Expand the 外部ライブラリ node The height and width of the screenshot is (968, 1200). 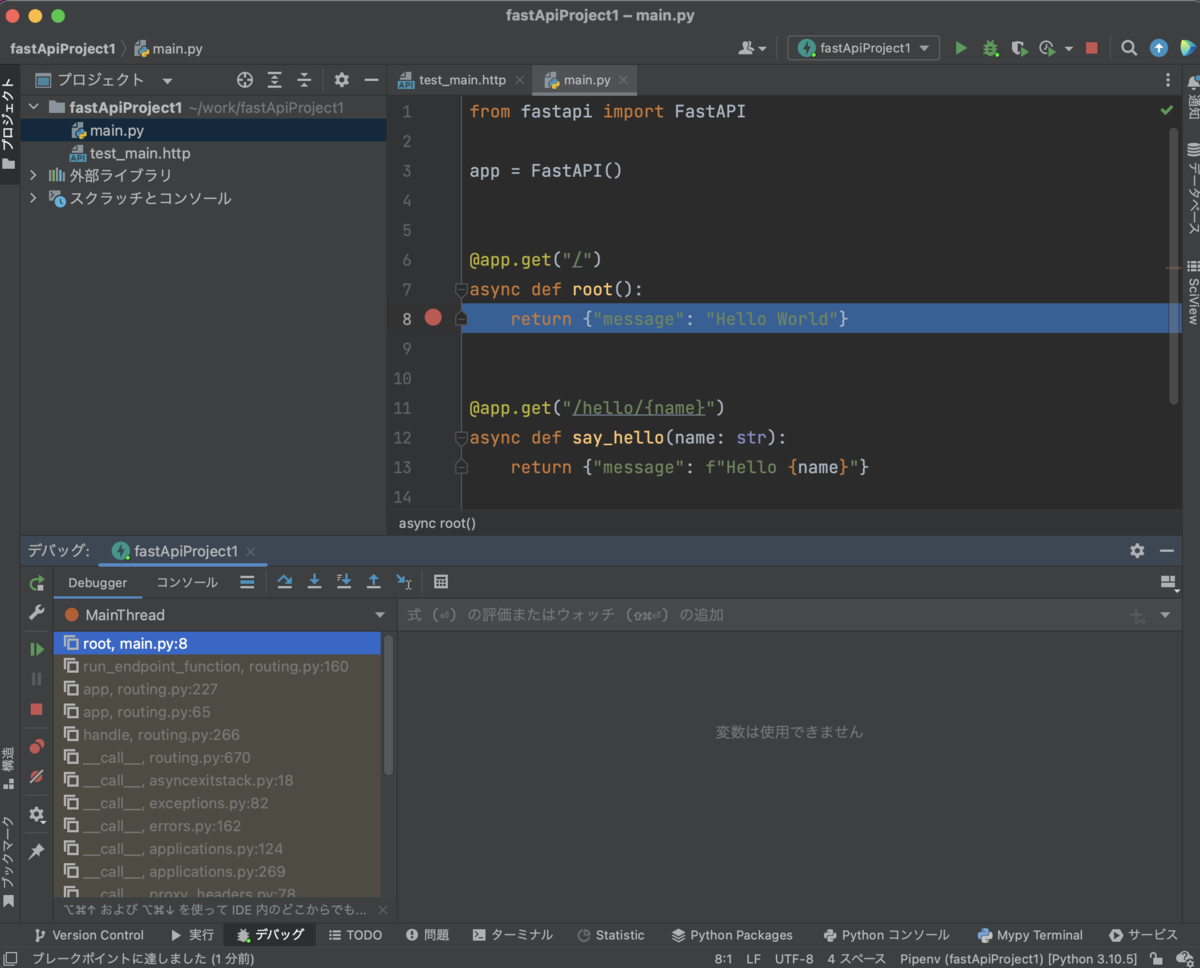coord(33,175)
